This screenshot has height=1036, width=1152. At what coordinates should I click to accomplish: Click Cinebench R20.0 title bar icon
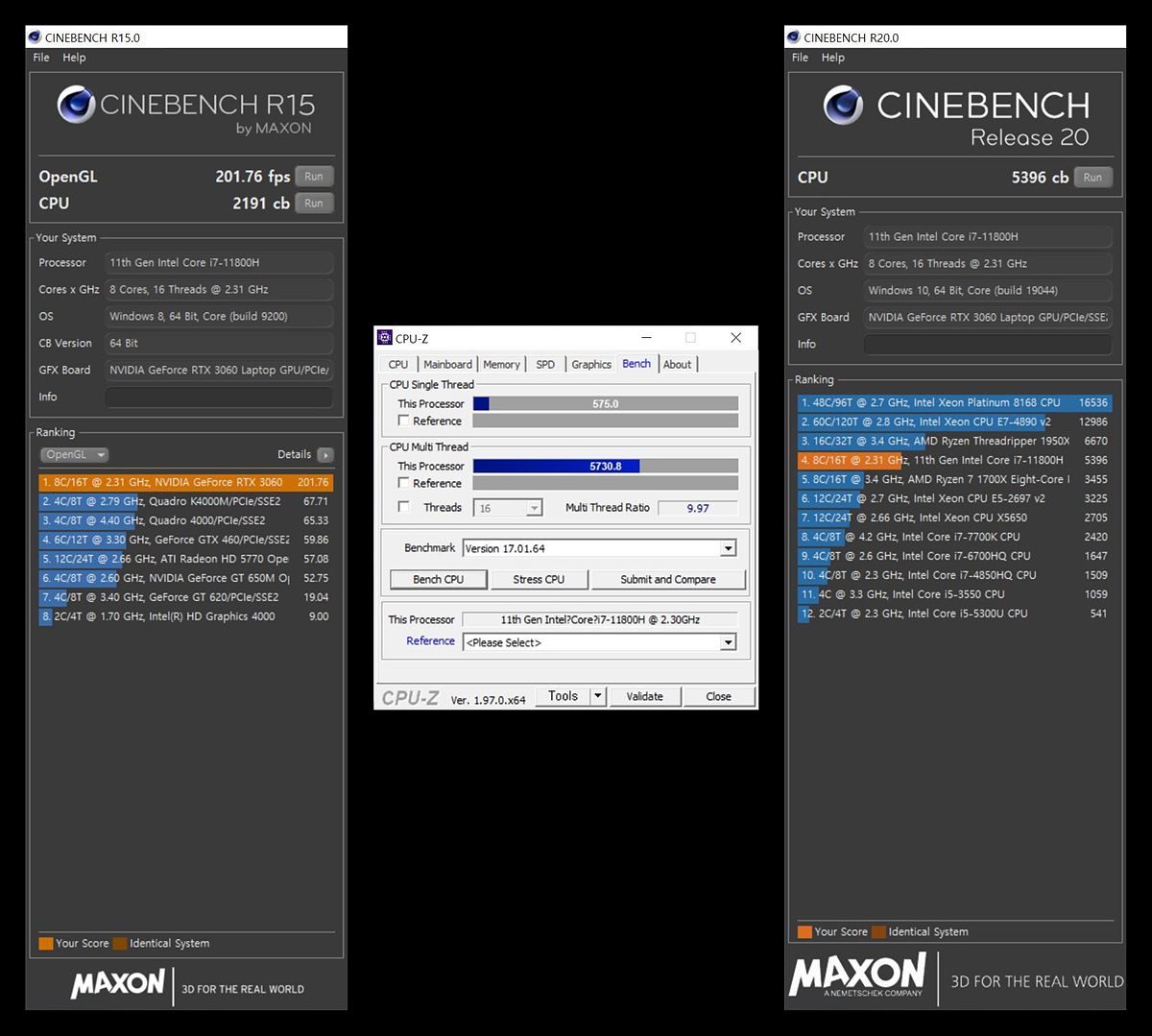pos(794,37)
